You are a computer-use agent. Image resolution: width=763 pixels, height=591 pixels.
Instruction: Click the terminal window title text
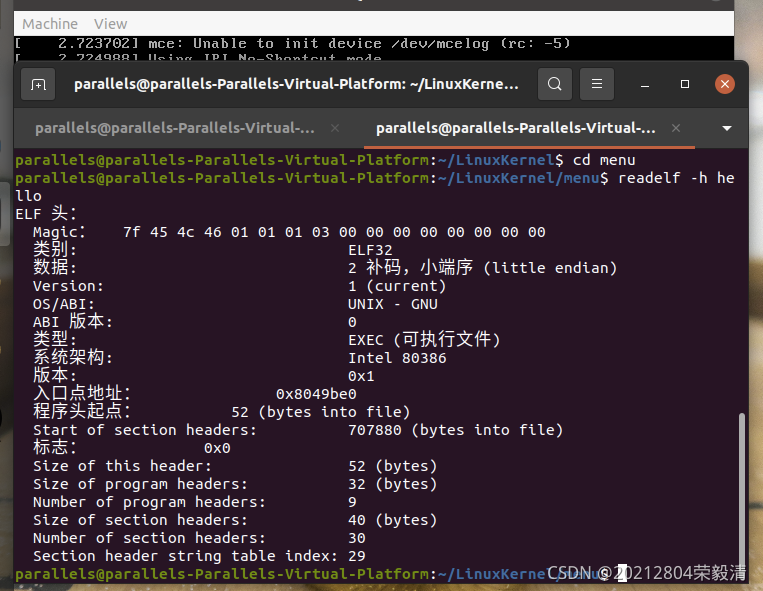[x=296, y=84]
